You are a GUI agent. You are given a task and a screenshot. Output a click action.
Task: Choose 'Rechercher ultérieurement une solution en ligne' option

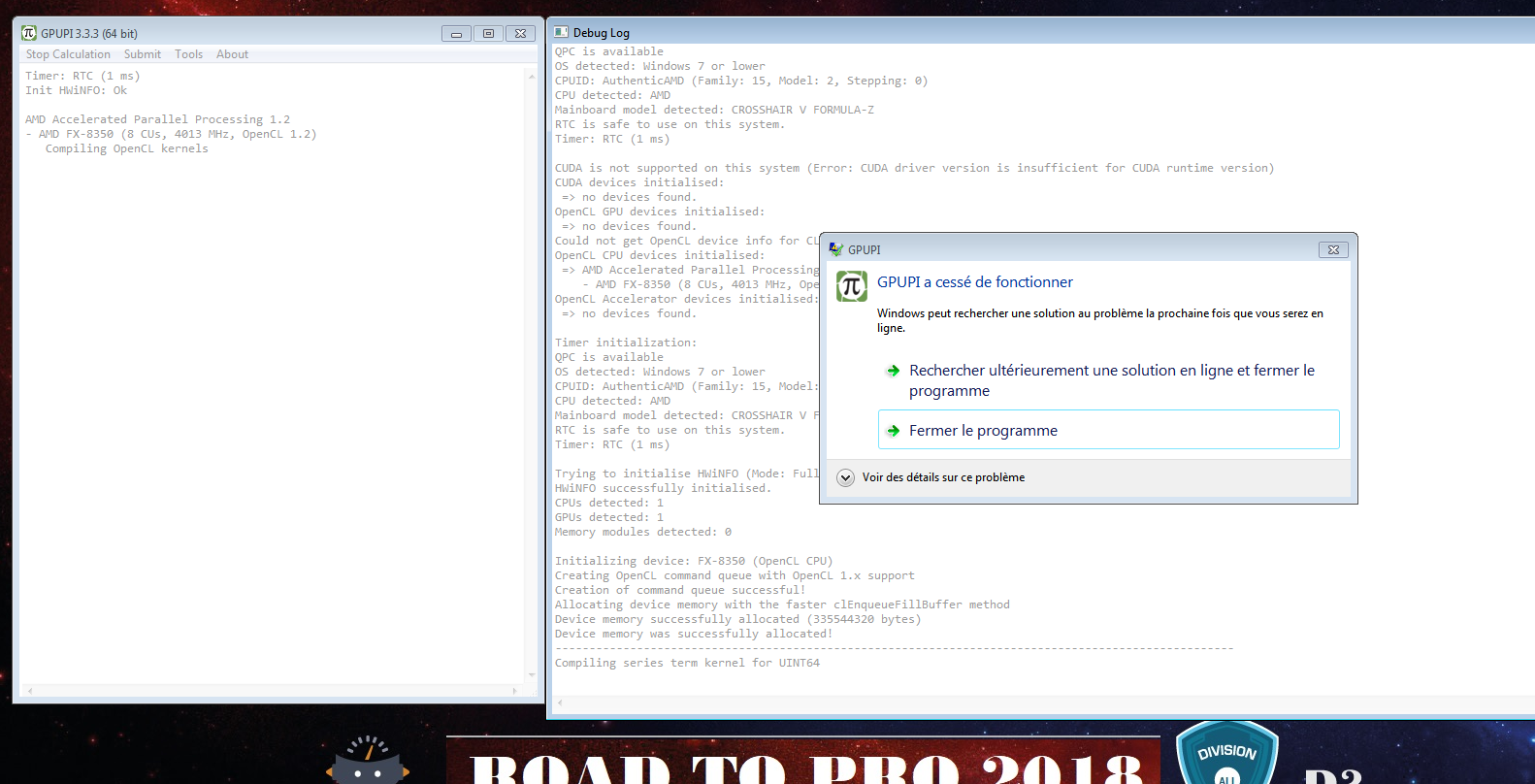point(1109,380)
